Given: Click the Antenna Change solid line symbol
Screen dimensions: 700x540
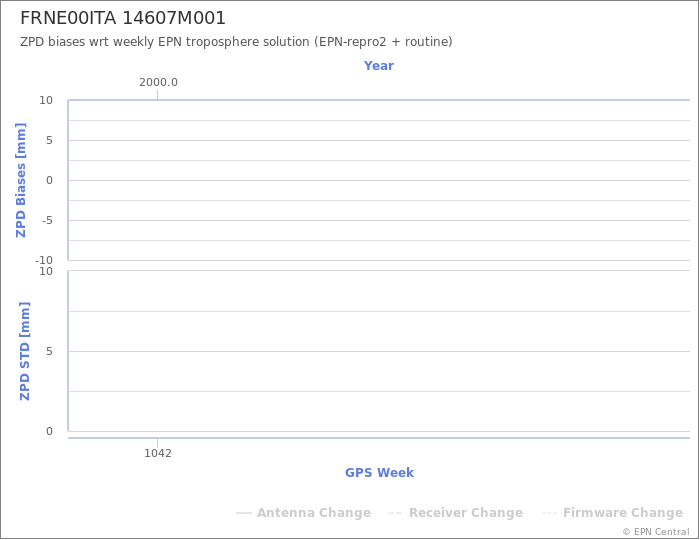Looking at the screenshot, I should tap(244, 513).
